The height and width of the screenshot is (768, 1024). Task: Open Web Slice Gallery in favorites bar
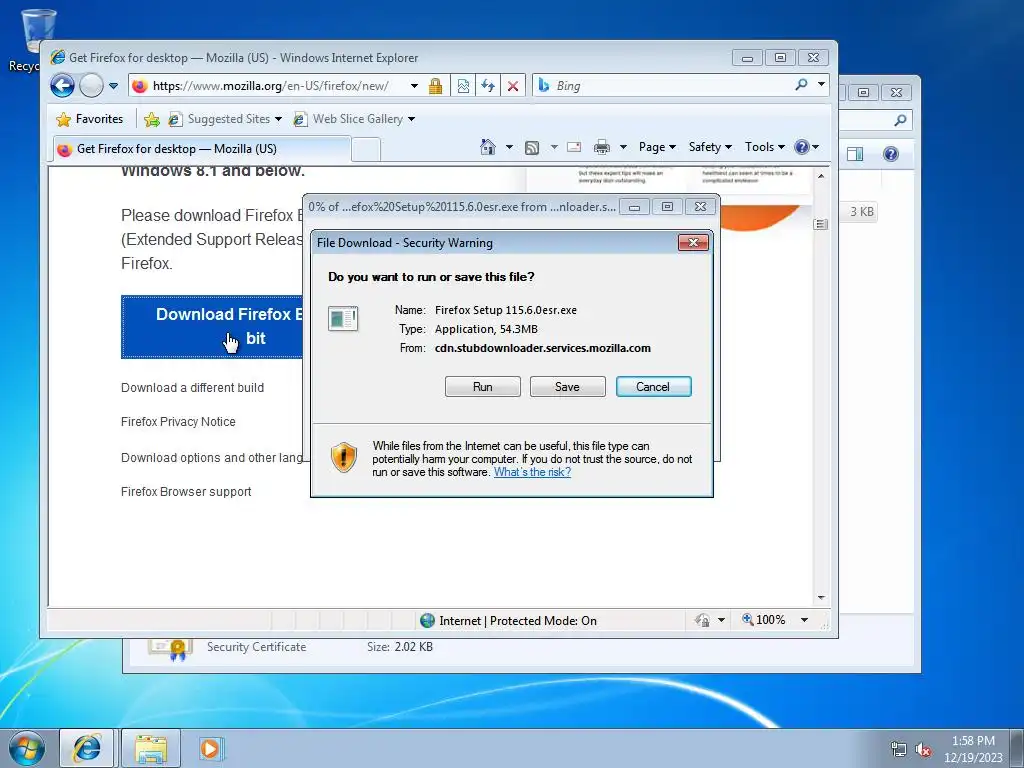(355, 119)
